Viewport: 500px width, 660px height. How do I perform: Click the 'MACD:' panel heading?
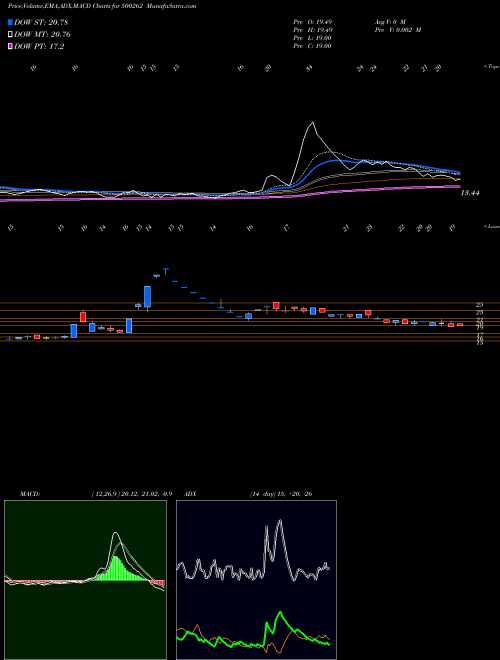30,494
